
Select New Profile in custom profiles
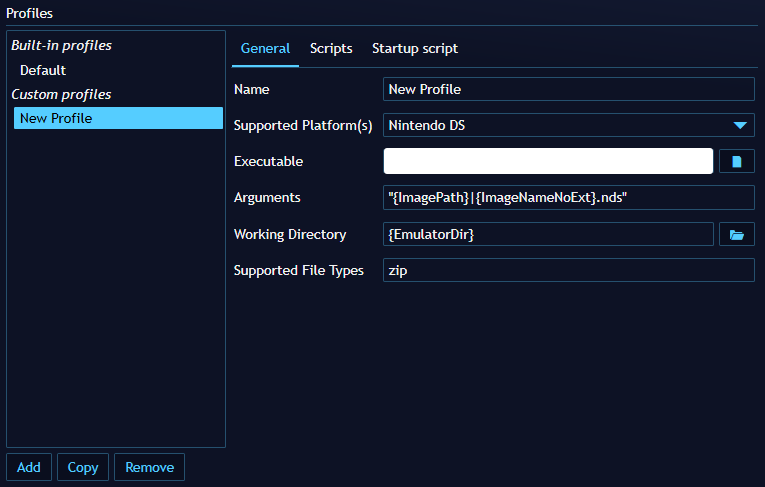pyautogui.click(x=118, y=118)
